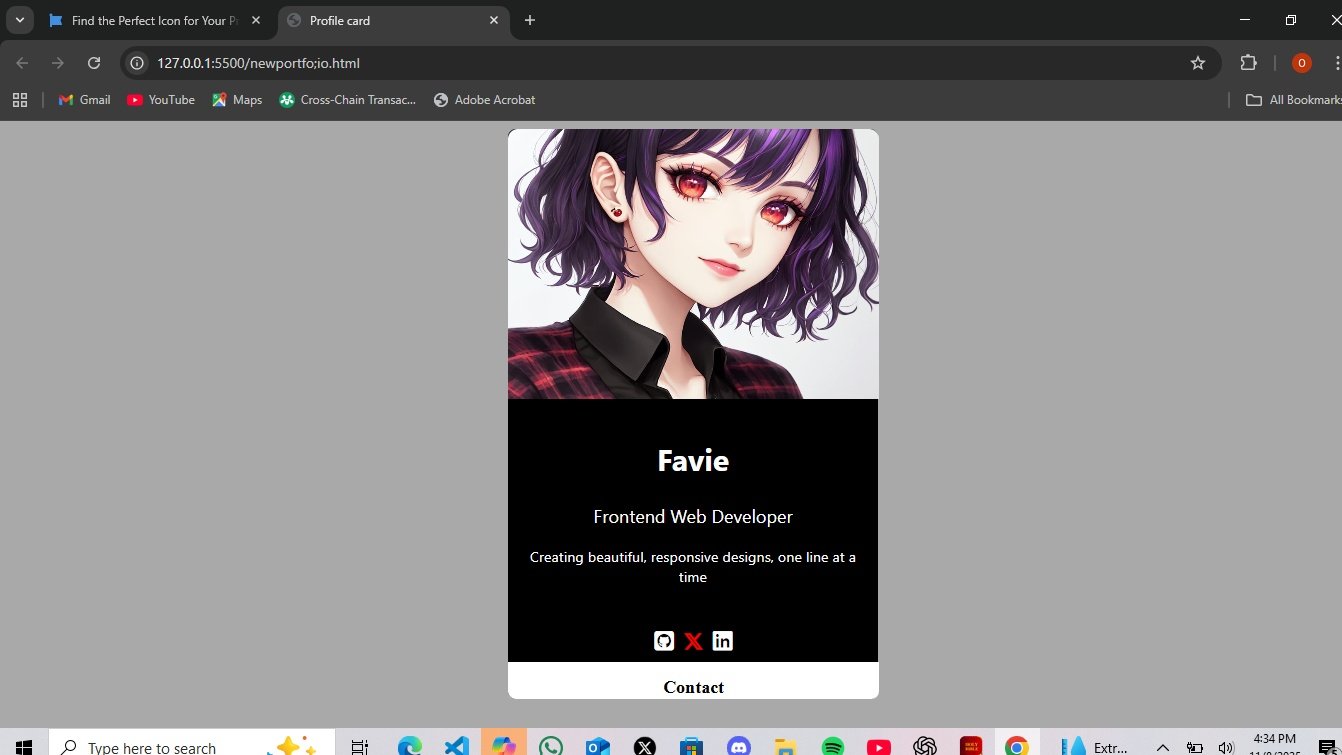Open Spotify from the taskbar

pyautogui.click(x=832, y=746)
